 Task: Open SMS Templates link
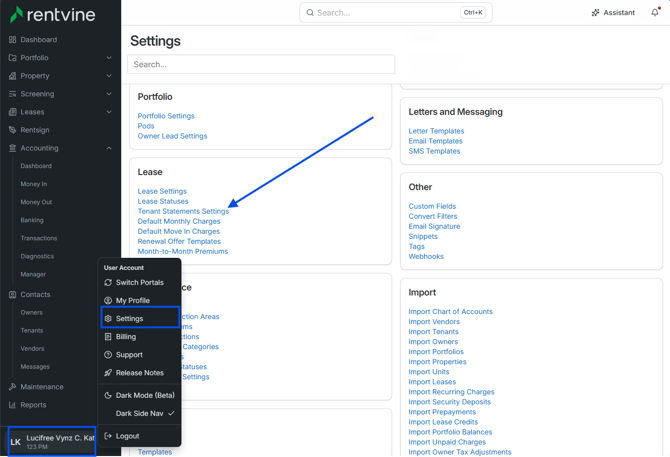tap(434, 151)
